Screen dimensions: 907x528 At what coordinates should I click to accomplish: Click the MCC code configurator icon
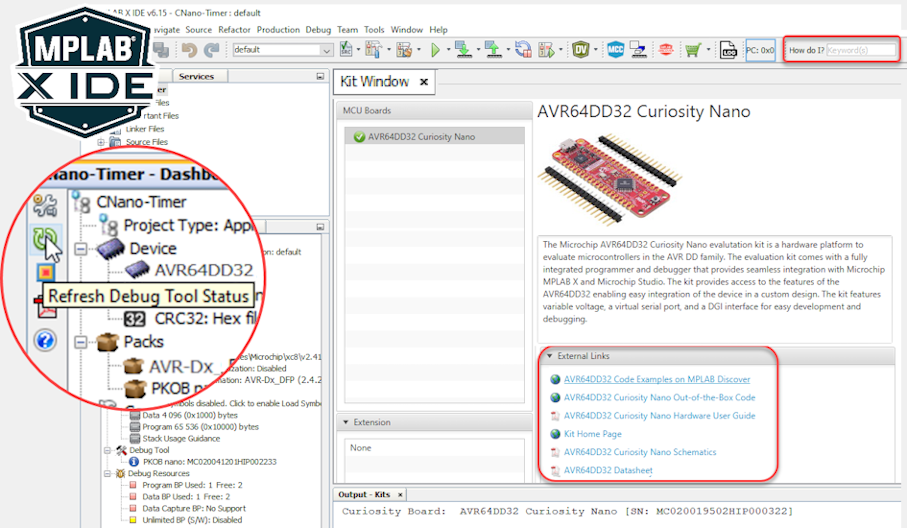pyautogui.click(x=614, y=49)
